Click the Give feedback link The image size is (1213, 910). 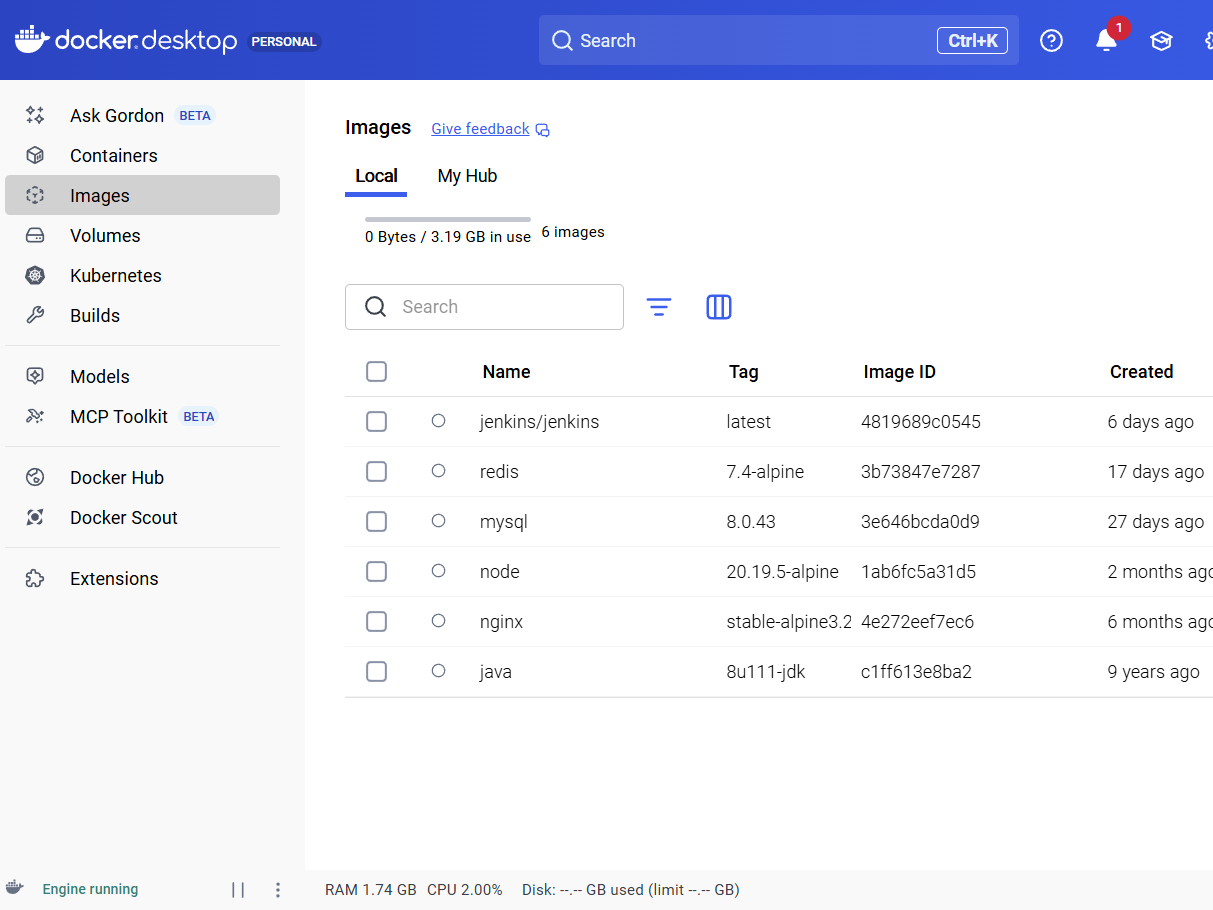(480, 129)
